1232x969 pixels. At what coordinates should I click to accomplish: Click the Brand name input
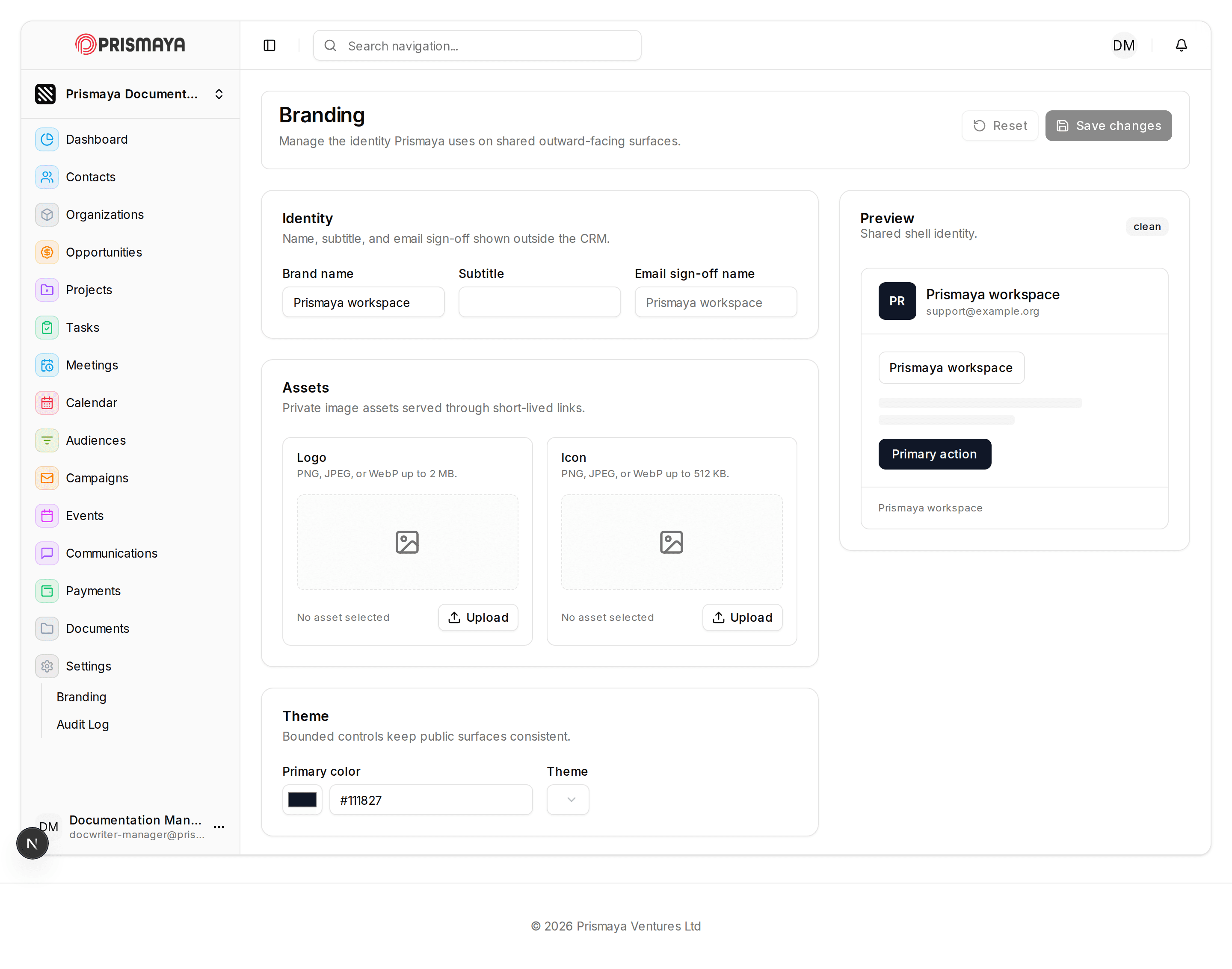(x=364, y=302)
